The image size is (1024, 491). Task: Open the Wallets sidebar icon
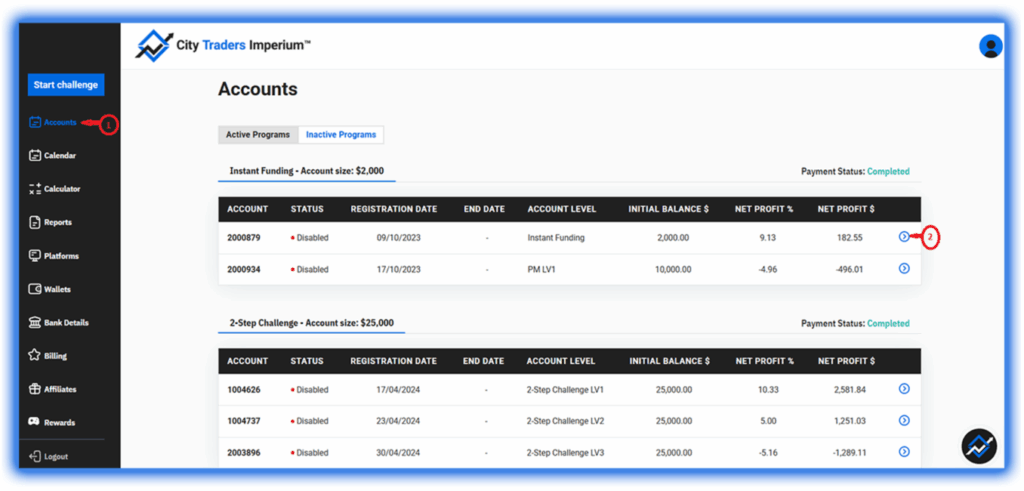point(35,289)
